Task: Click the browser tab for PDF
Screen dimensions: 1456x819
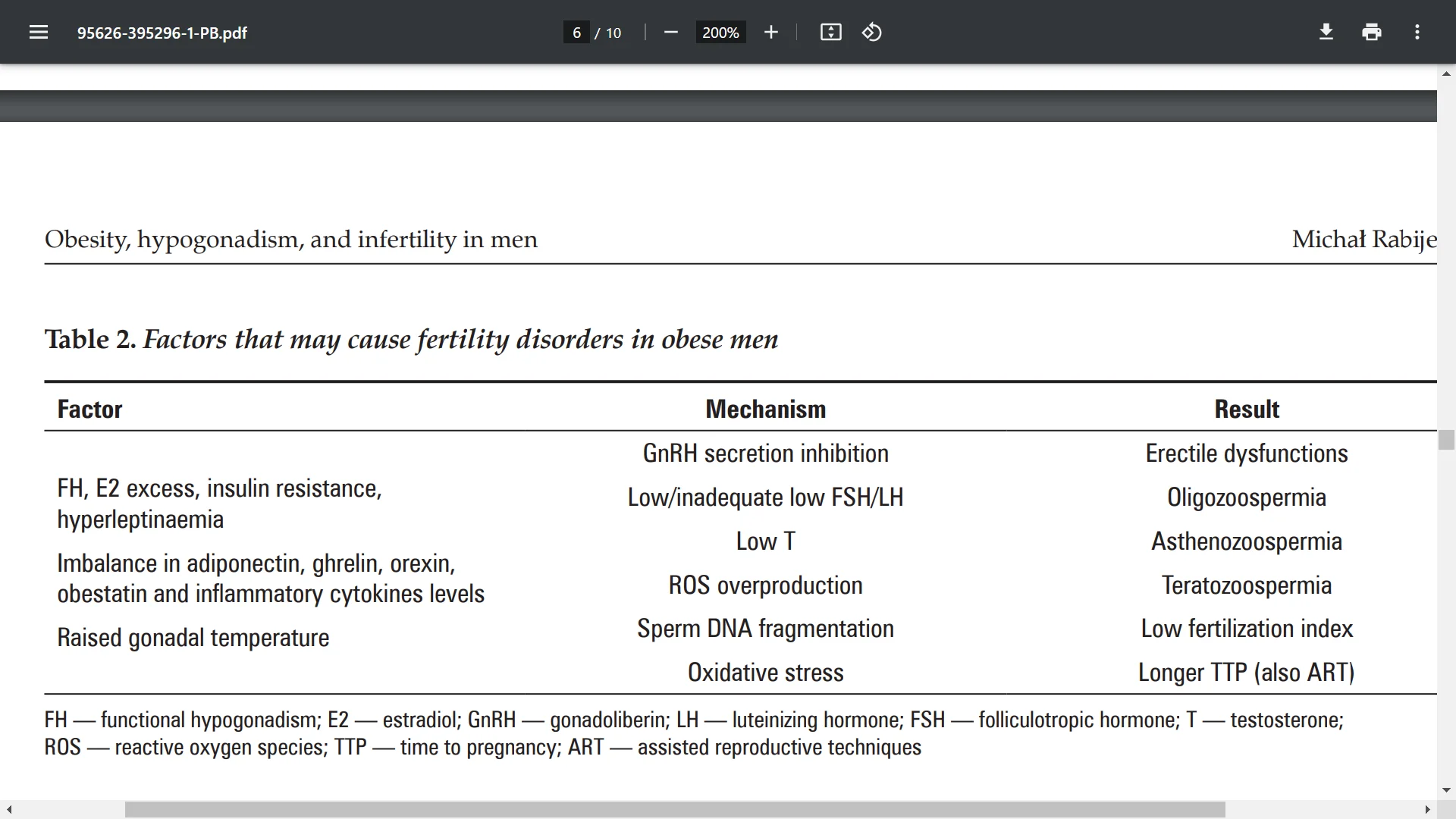Action: (x=163, y=33)
